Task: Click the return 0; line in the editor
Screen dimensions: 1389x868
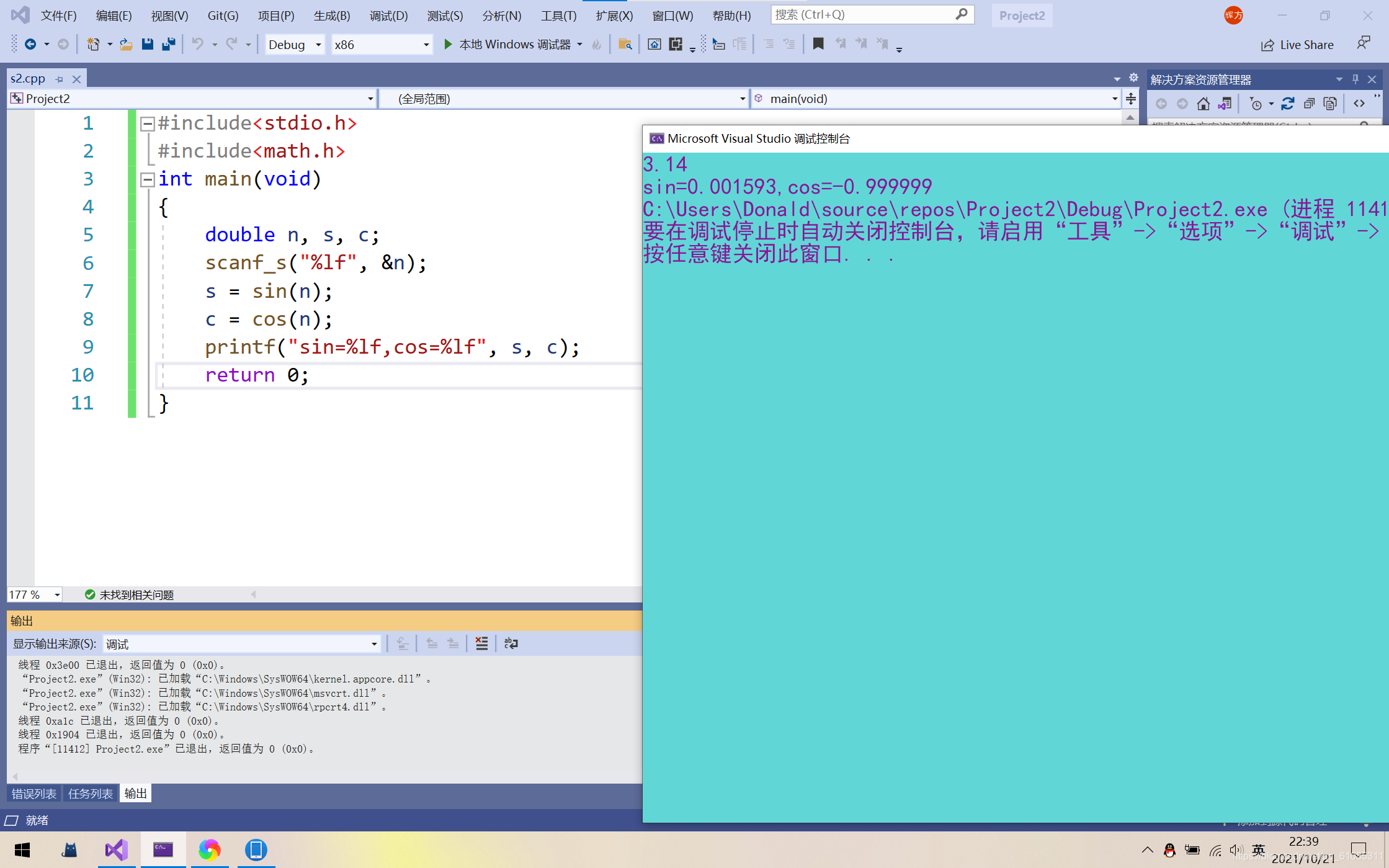Action: (257, 375)
